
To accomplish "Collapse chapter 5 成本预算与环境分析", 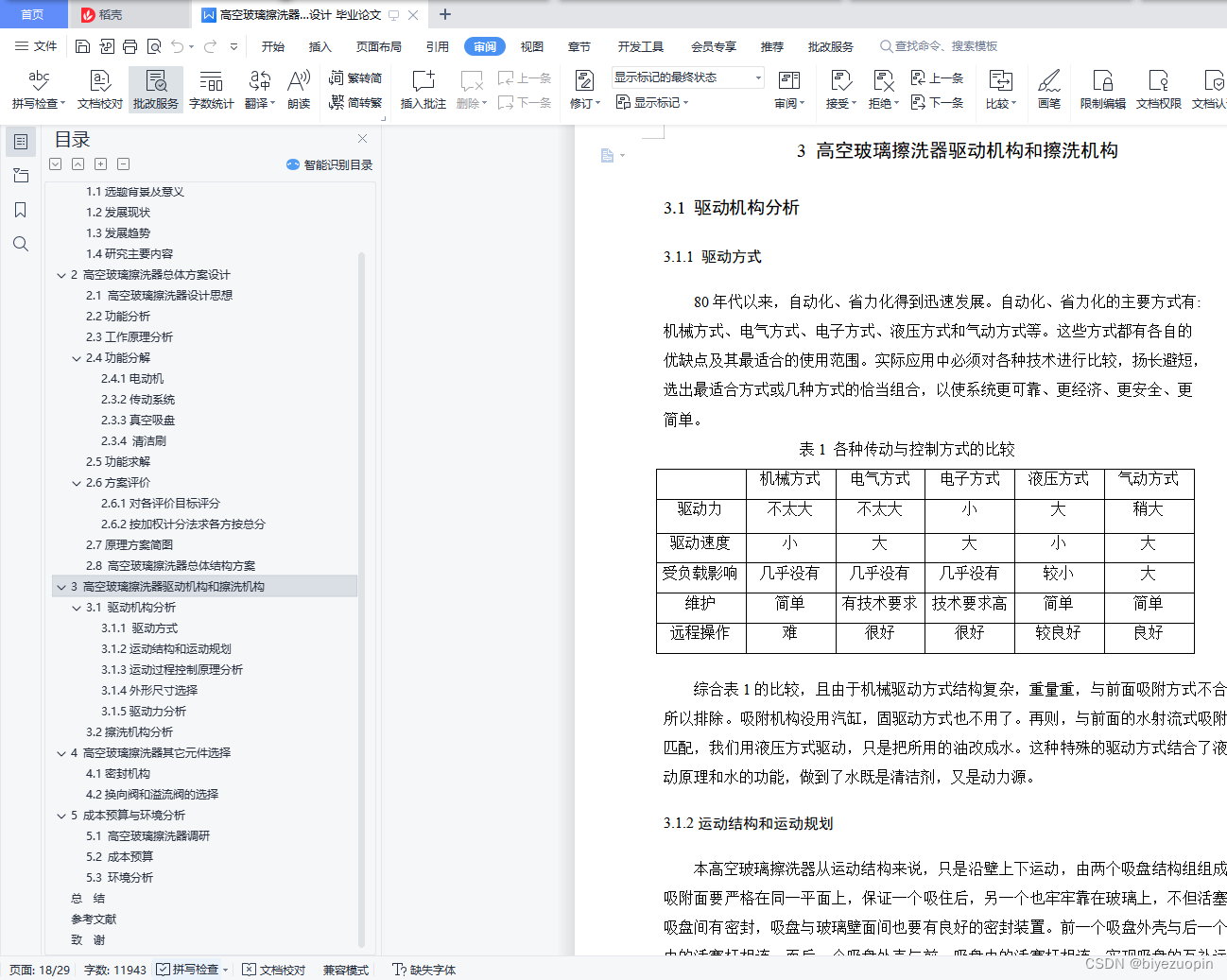I will pyautogui.click(x=61, y=816).
